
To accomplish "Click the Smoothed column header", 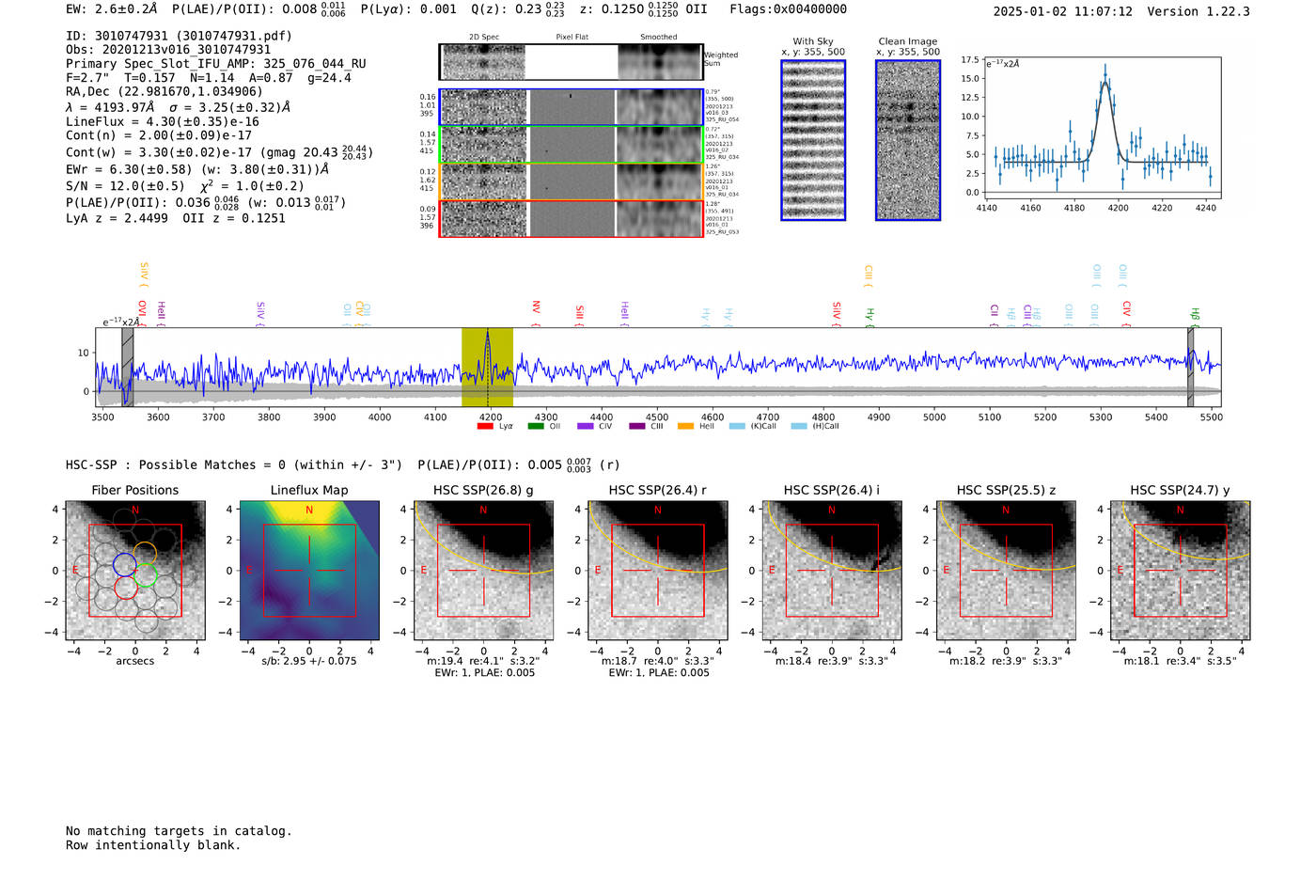I will [x=658, y=38].
